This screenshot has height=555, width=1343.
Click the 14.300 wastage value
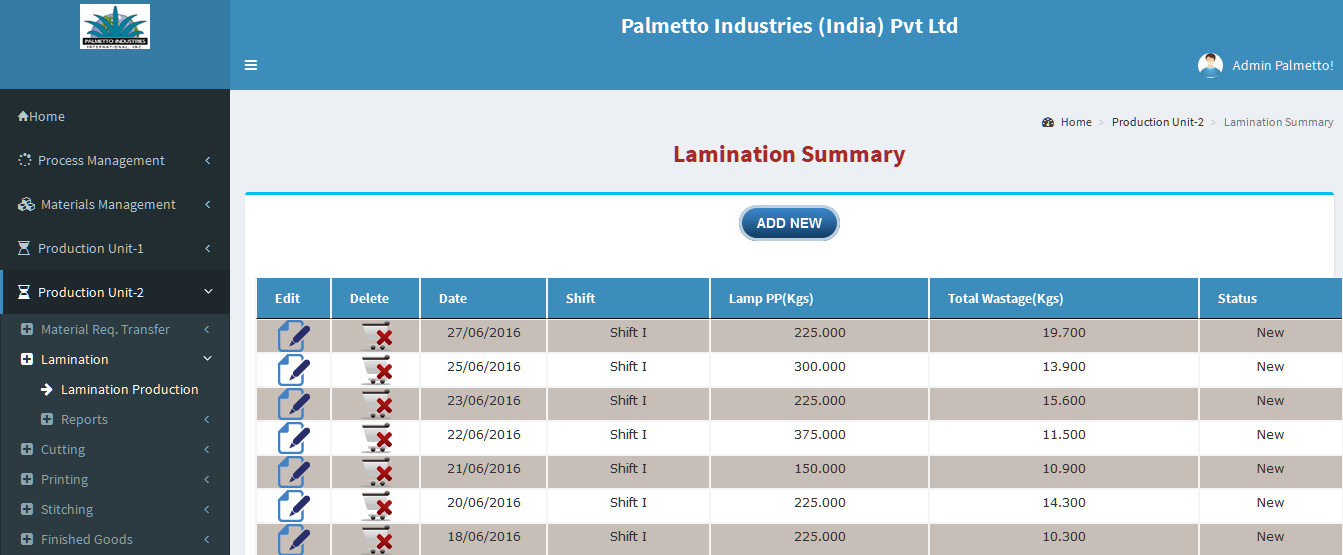[1064, 502]
